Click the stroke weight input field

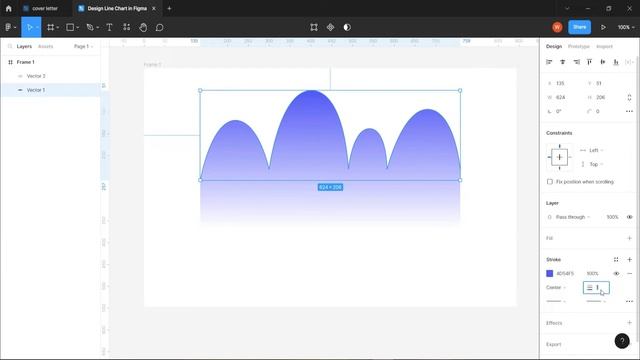point(596,288)
